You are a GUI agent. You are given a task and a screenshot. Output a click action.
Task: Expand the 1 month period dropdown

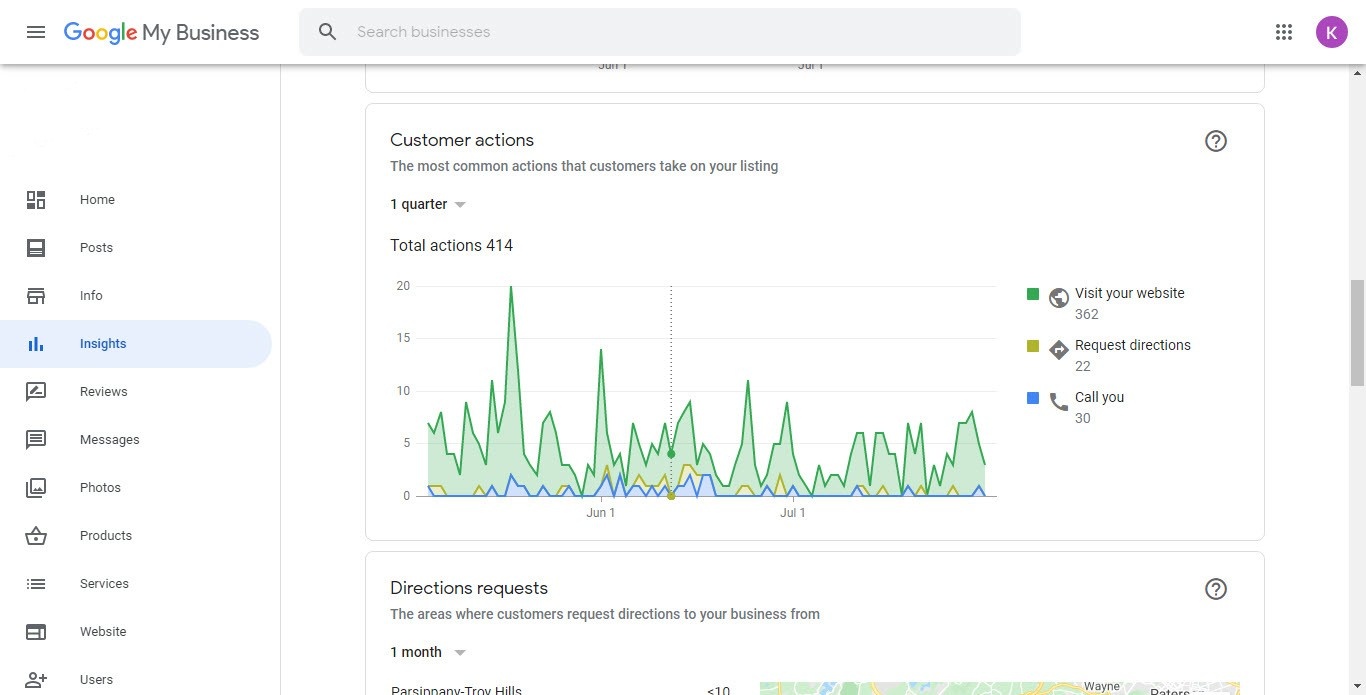click(428, 652)
